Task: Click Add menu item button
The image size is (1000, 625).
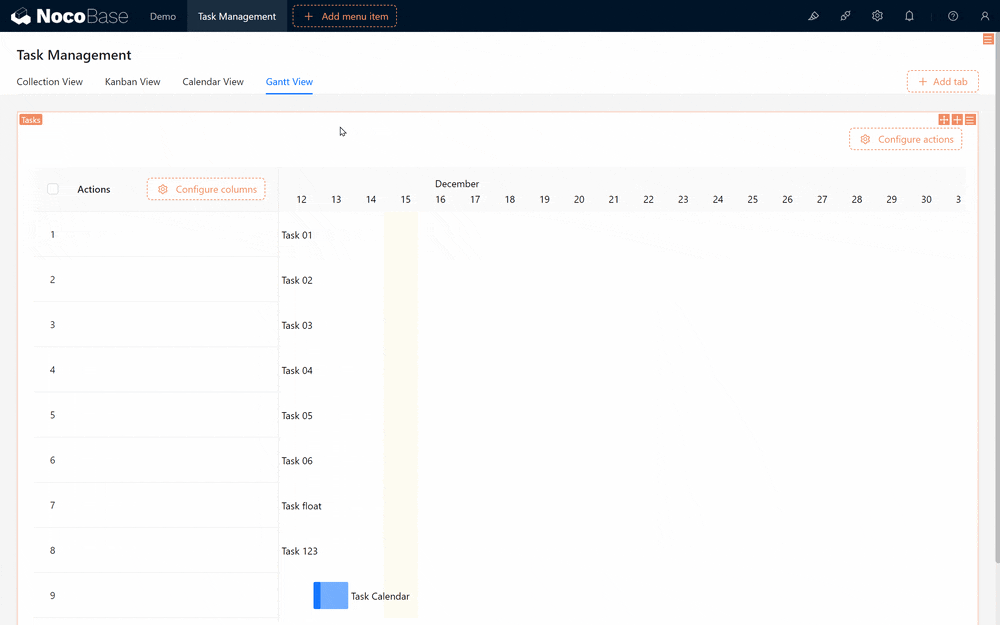Action: [x=344, y=16]
